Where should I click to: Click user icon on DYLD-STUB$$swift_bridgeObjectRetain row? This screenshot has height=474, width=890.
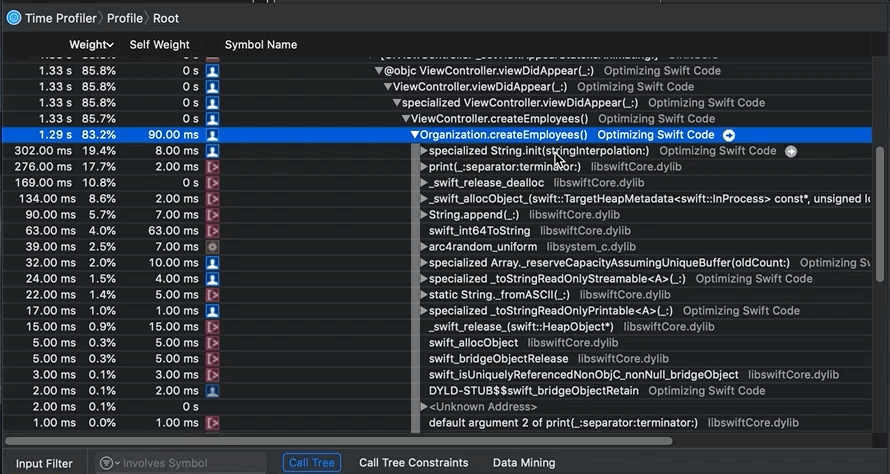[212, 391]
